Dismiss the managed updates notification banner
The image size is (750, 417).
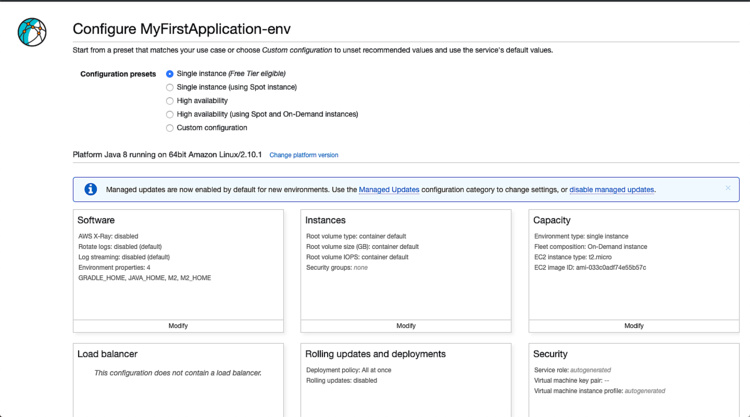pos(728,188)
